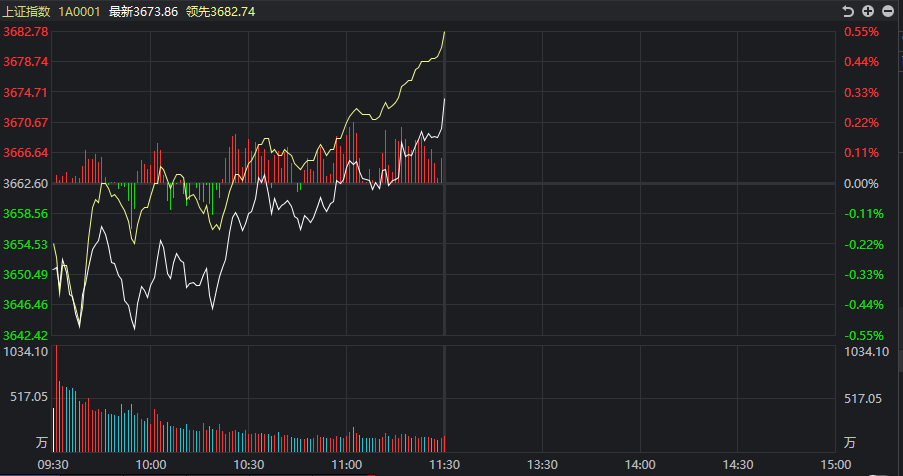Click the 0.00% percent label
This screenshot has height=476, width=903.
point(862,184)
